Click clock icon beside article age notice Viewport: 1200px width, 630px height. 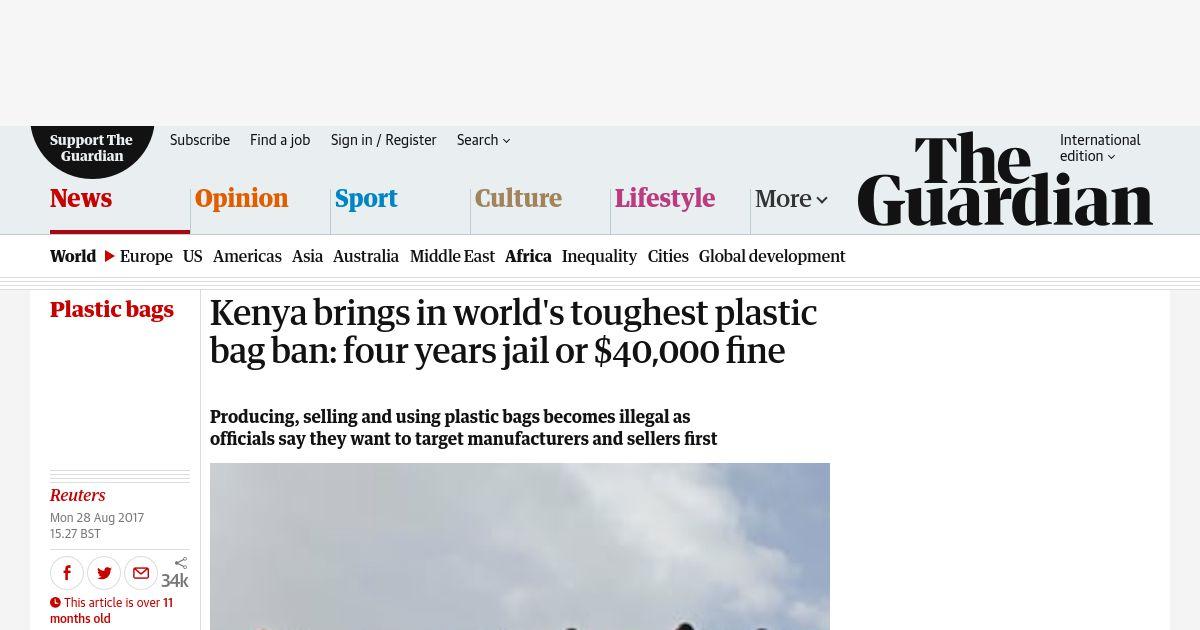[x=55, y=603]
